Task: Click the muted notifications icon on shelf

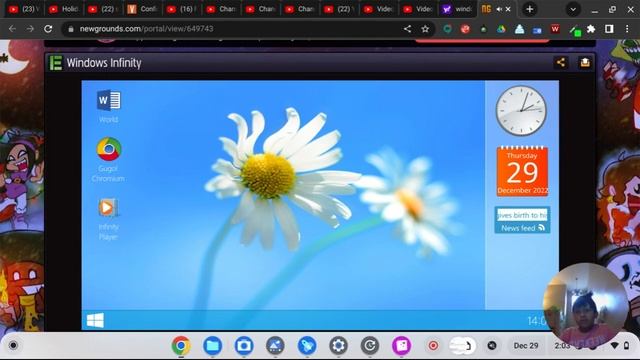Action: tap(492, 346)
